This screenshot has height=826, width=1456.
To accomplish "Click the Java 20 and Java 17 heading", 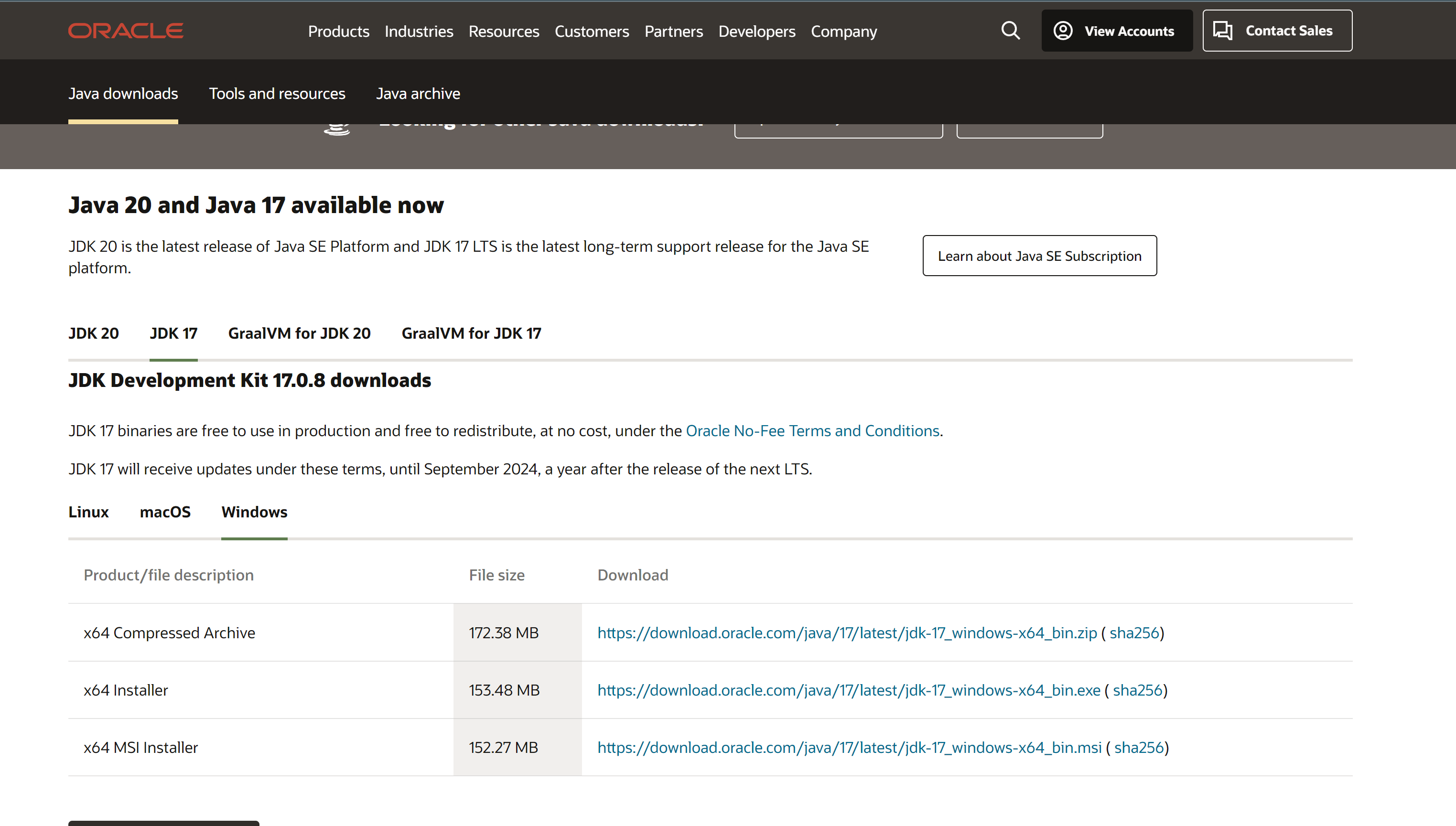I will point(256,205).
